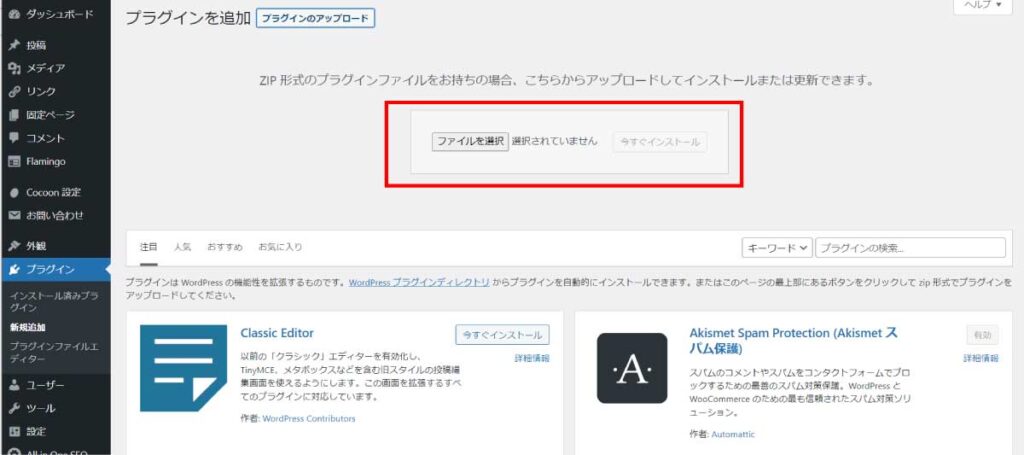Click the プラグインを追加 page heading
Image resolution: width=1024 pixels, height=455 pixels.
187,18
